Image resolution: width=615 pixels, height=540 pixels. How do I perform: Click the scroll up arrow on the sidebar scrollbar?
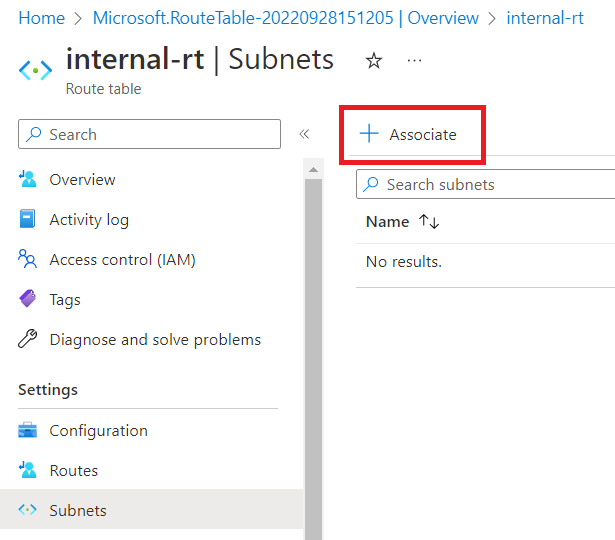coord(313,171)
